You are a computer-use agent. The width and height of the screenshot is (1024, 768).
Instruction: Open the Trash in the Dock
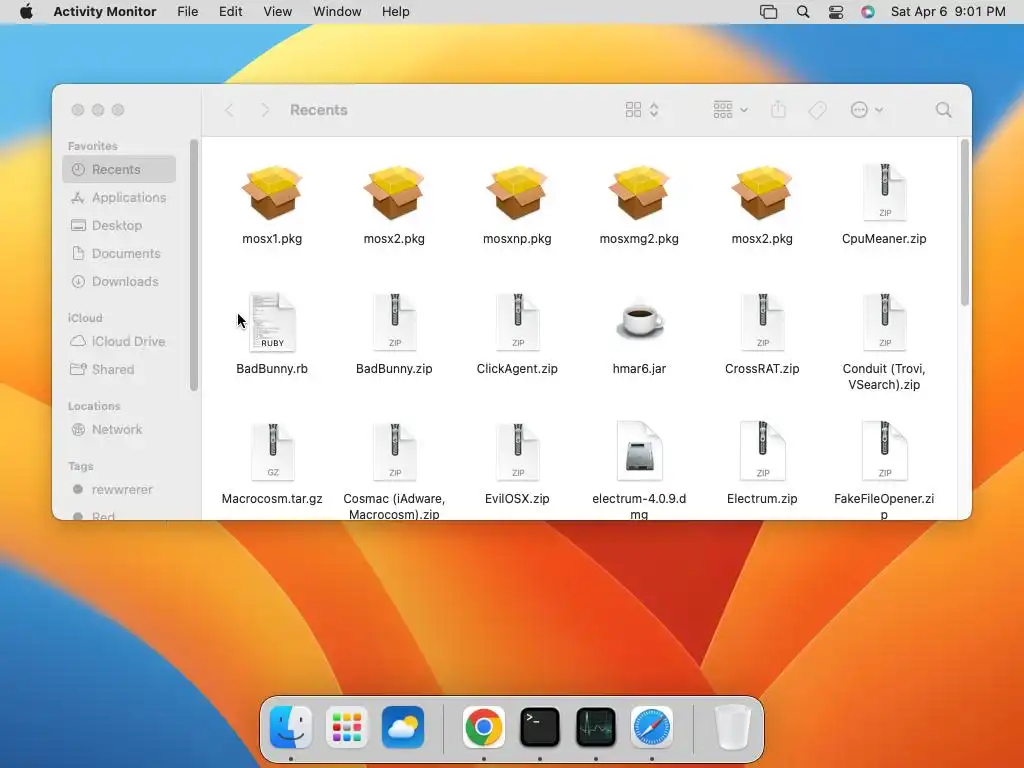click(x=732, y=727)
